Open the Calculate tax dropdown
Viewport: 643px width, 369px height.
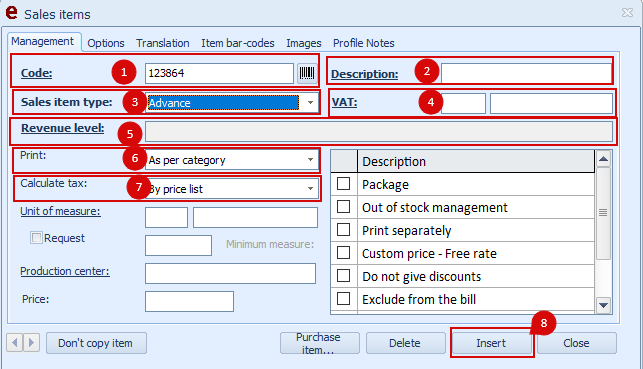310,189
